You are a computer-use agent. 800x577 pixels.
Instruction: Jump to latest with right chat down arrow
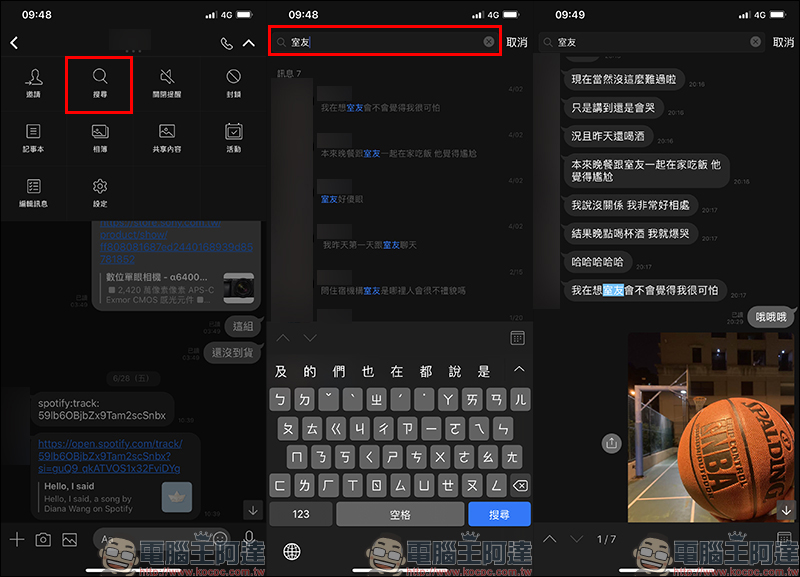coord(786,510)
